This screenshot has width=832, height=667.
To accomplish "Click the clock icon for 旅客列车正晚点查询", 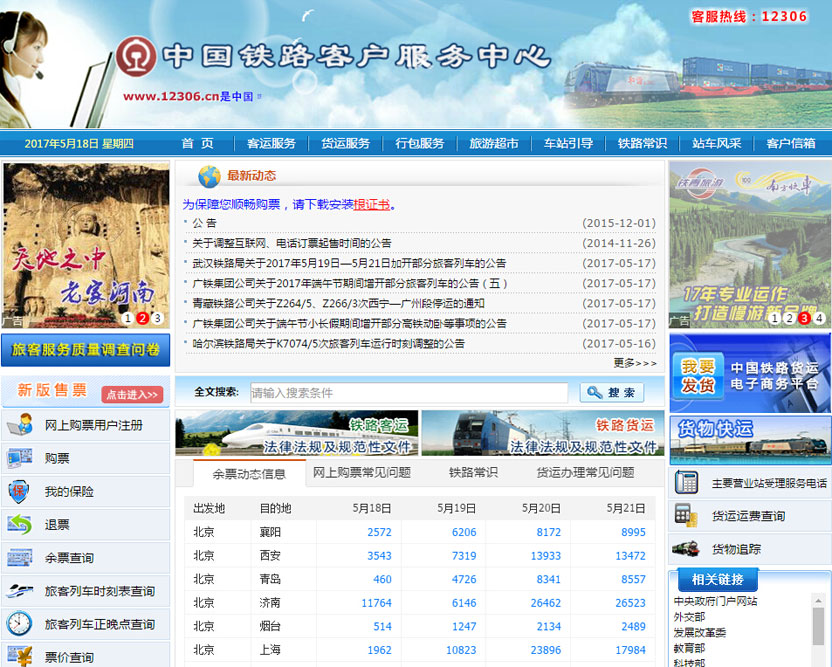I will (20, 623).
